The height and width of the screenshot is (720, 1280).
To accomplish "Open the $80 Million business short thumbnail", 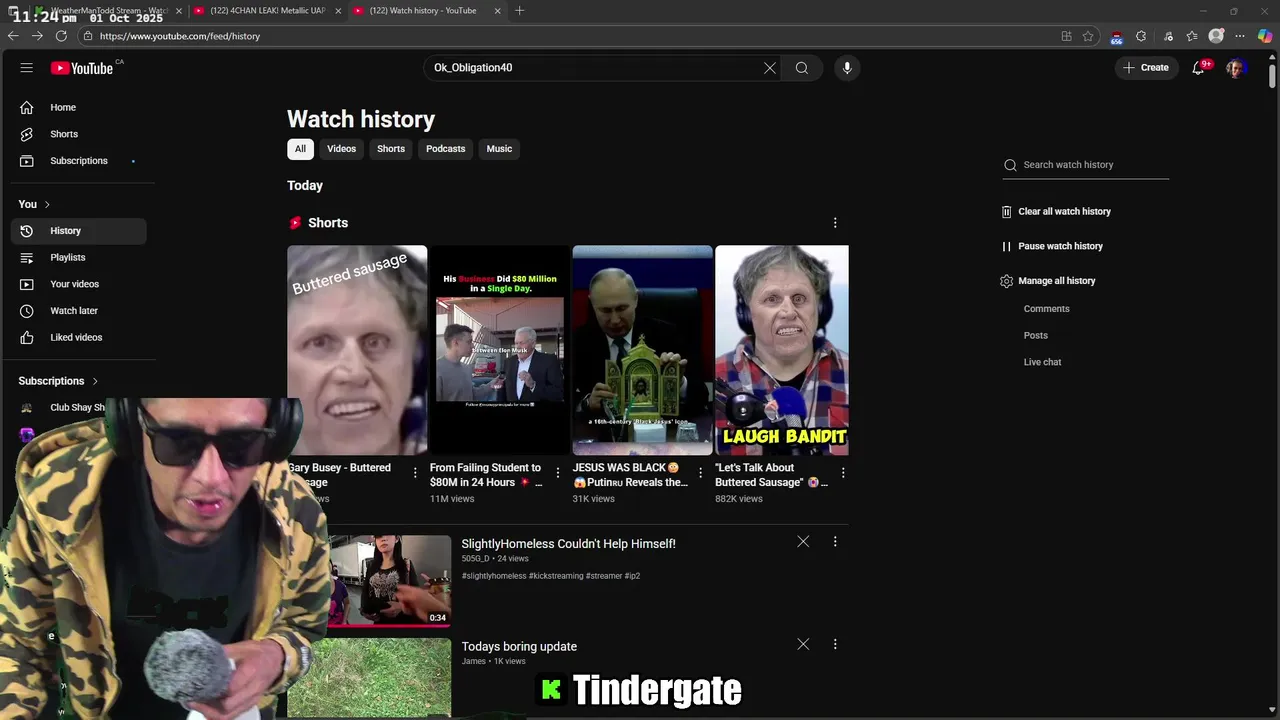I will tap(499, 350).
